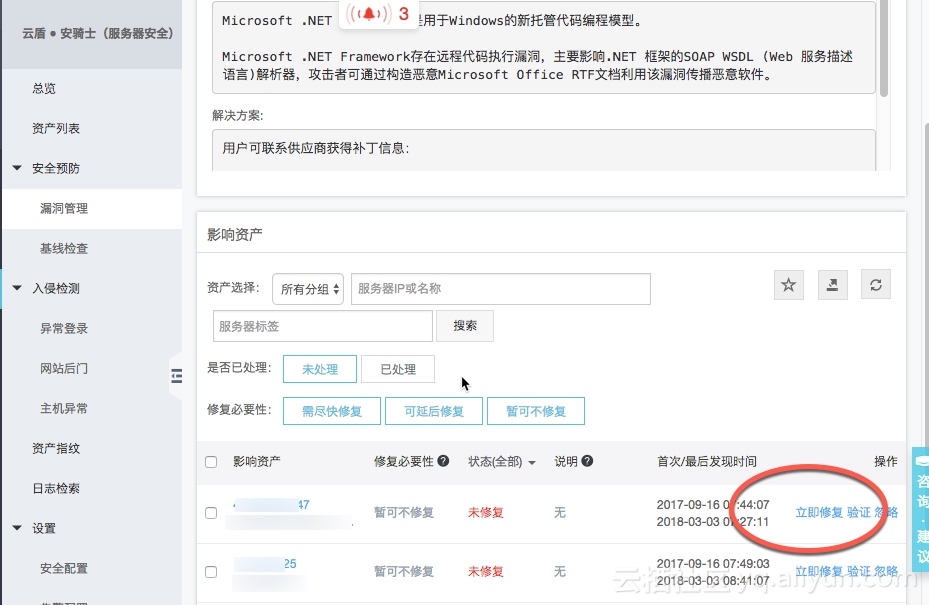Click the star favorite icon button
This screenshot has width=929, height=605.
pyautogui.click(x=789, y=285)
